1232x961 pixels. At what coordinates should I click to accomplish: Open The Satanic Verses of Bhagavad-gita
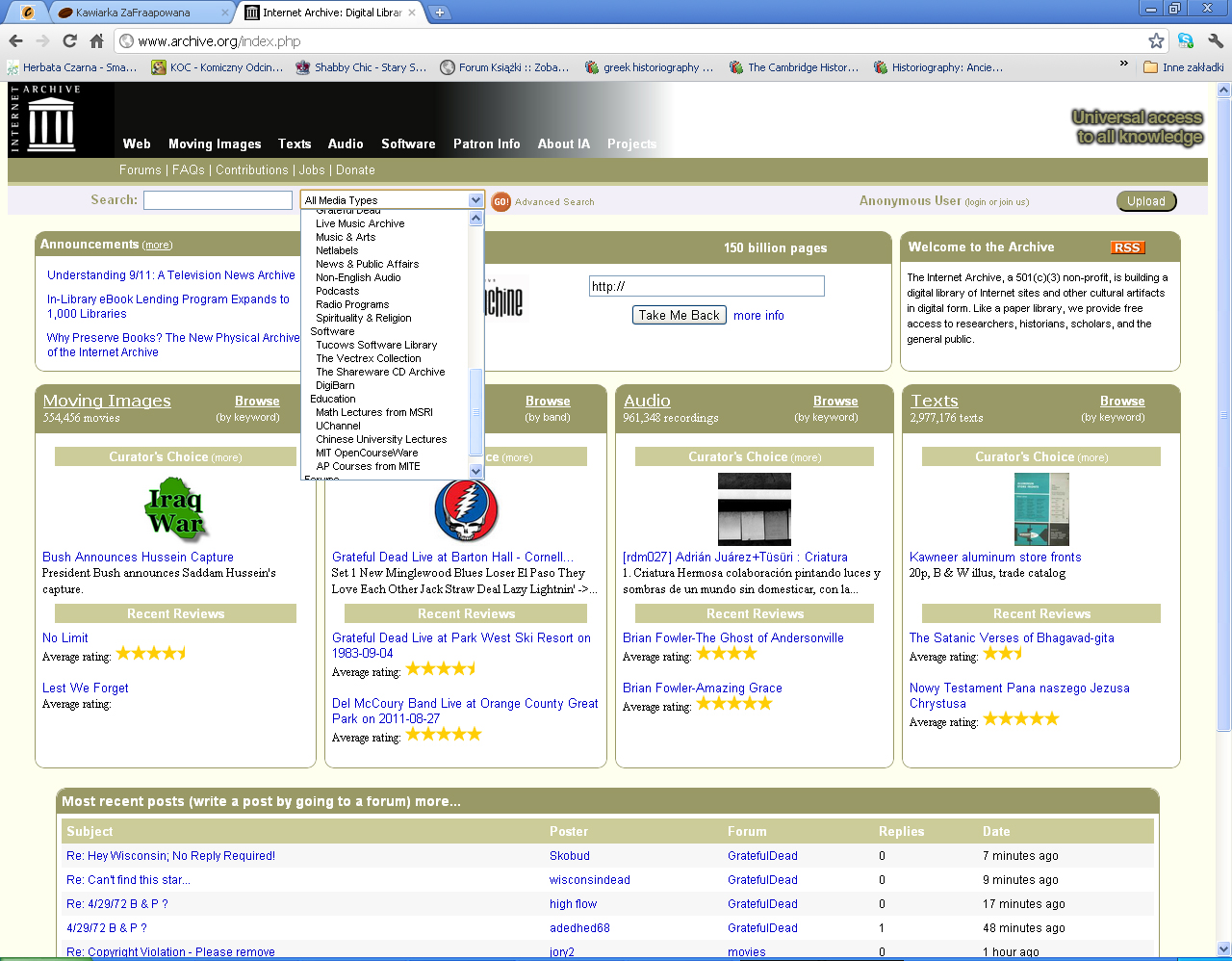coord(1012,637)
